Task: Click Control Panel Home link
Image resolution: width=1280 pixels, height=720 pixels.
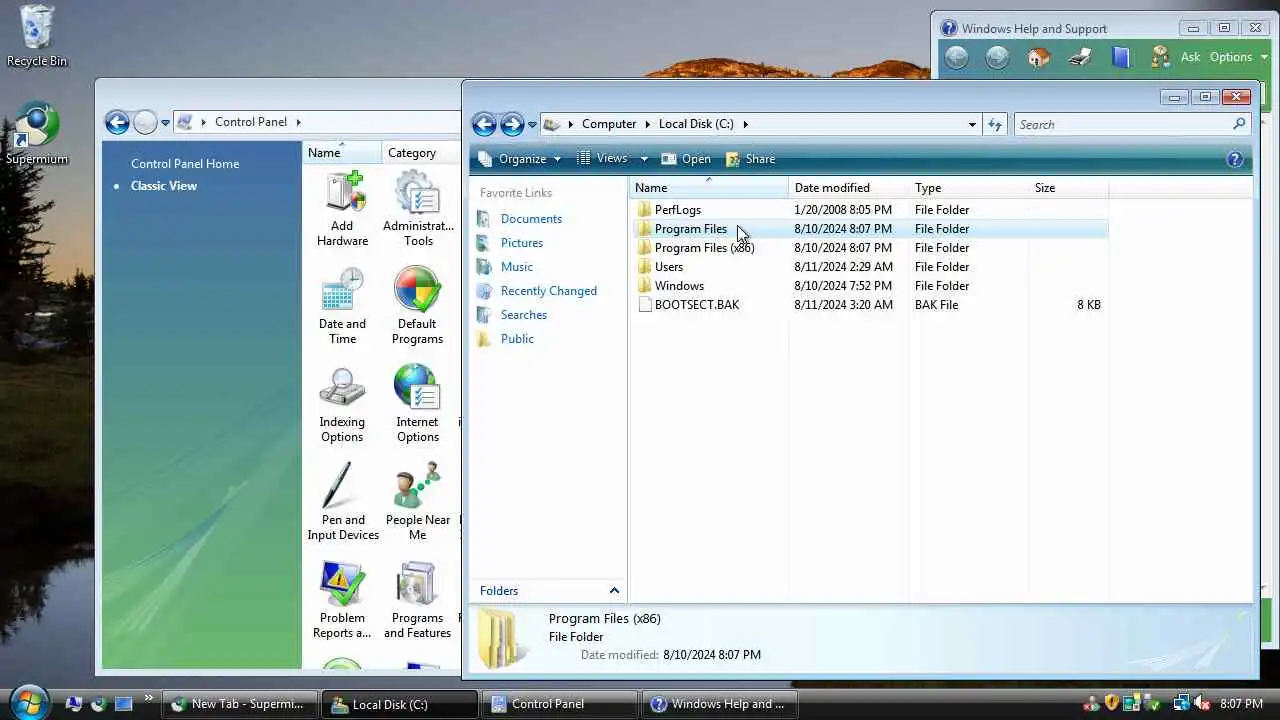Action: coord(185,164)
